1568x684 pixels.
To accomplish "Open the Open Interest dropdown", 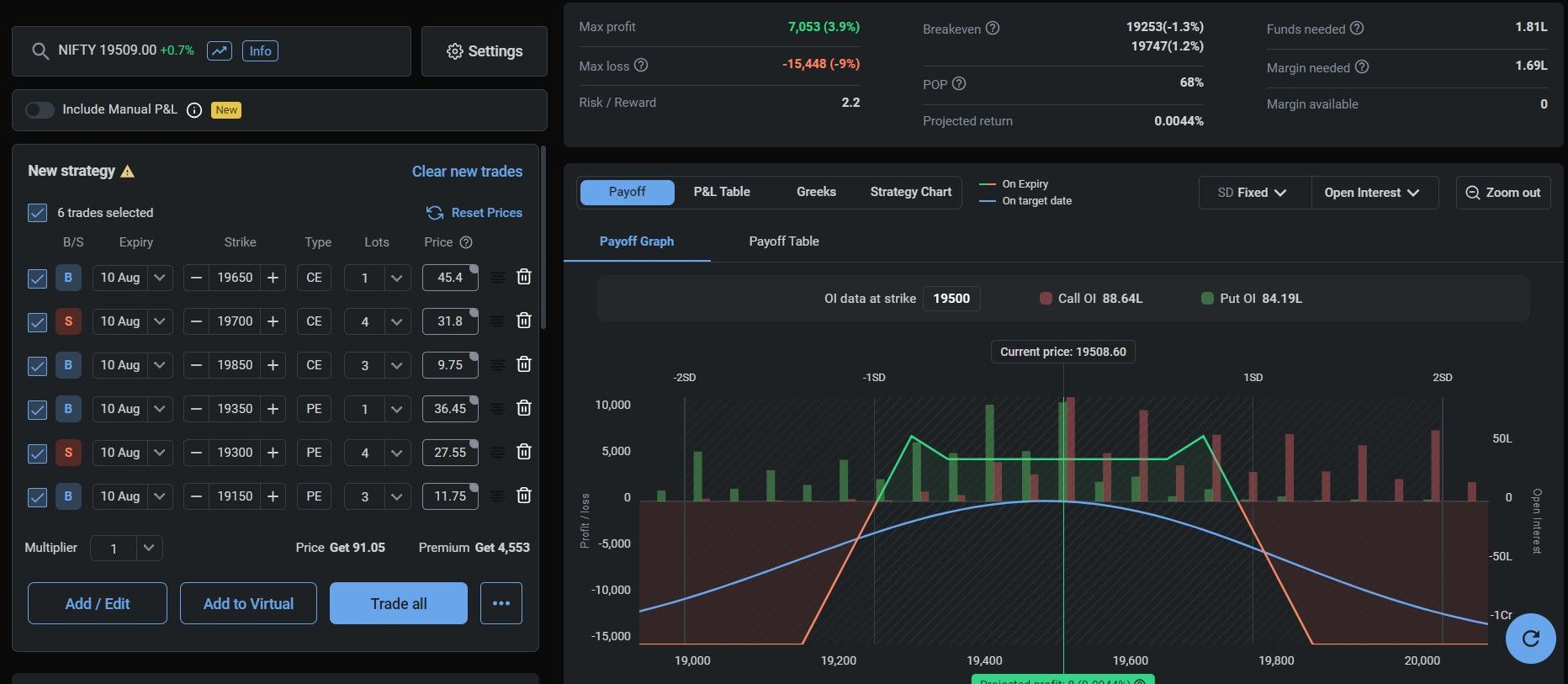I will (1375, 193).
